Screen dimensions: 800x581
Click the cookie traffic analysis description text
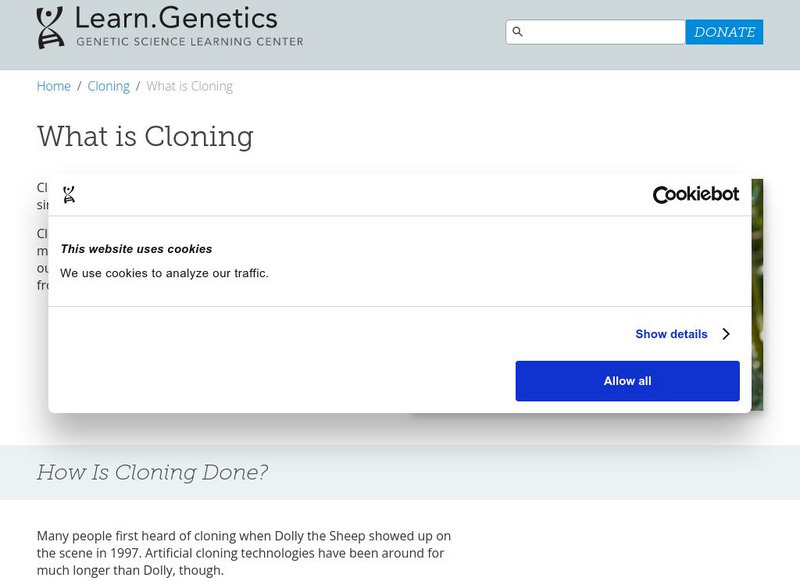[164, 273]
